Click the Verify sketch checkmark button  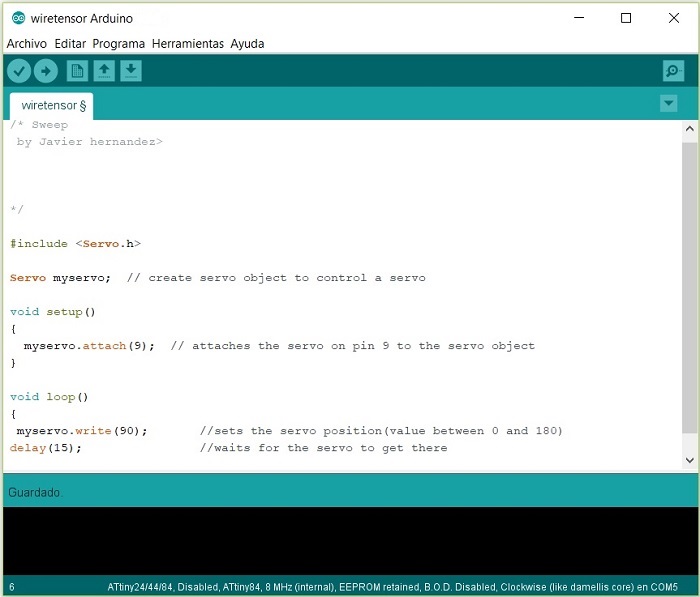point(19,71)
